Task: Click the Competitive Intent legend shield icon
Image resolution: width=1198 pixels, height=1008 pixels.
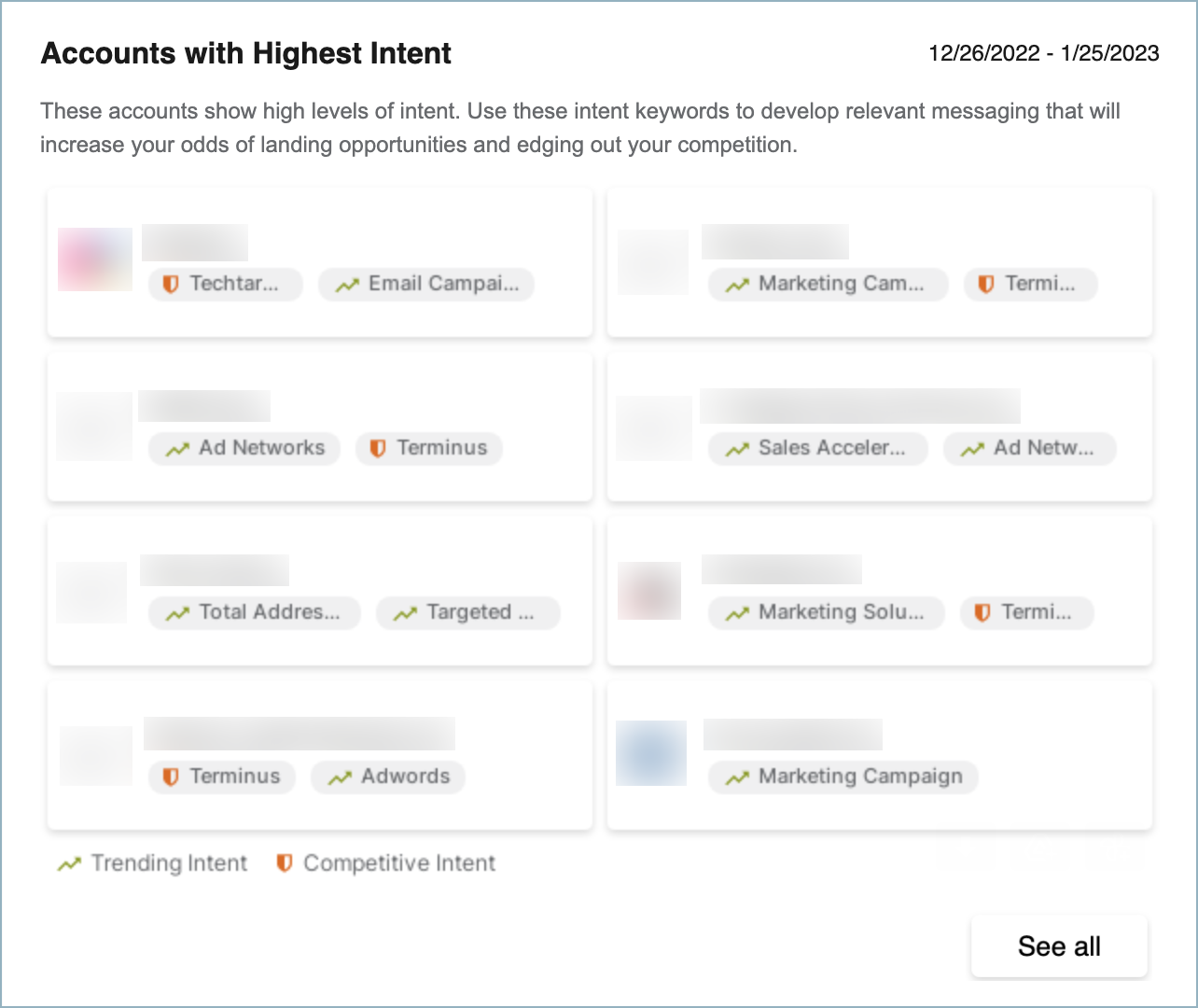Action: click(x=284, y=862)
